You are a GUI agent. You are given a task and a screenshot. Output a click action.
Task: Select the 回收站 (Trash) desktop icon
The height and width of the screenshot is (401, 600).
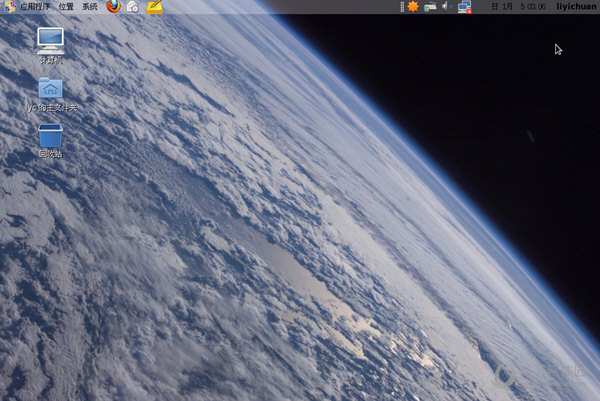(50, 134)
